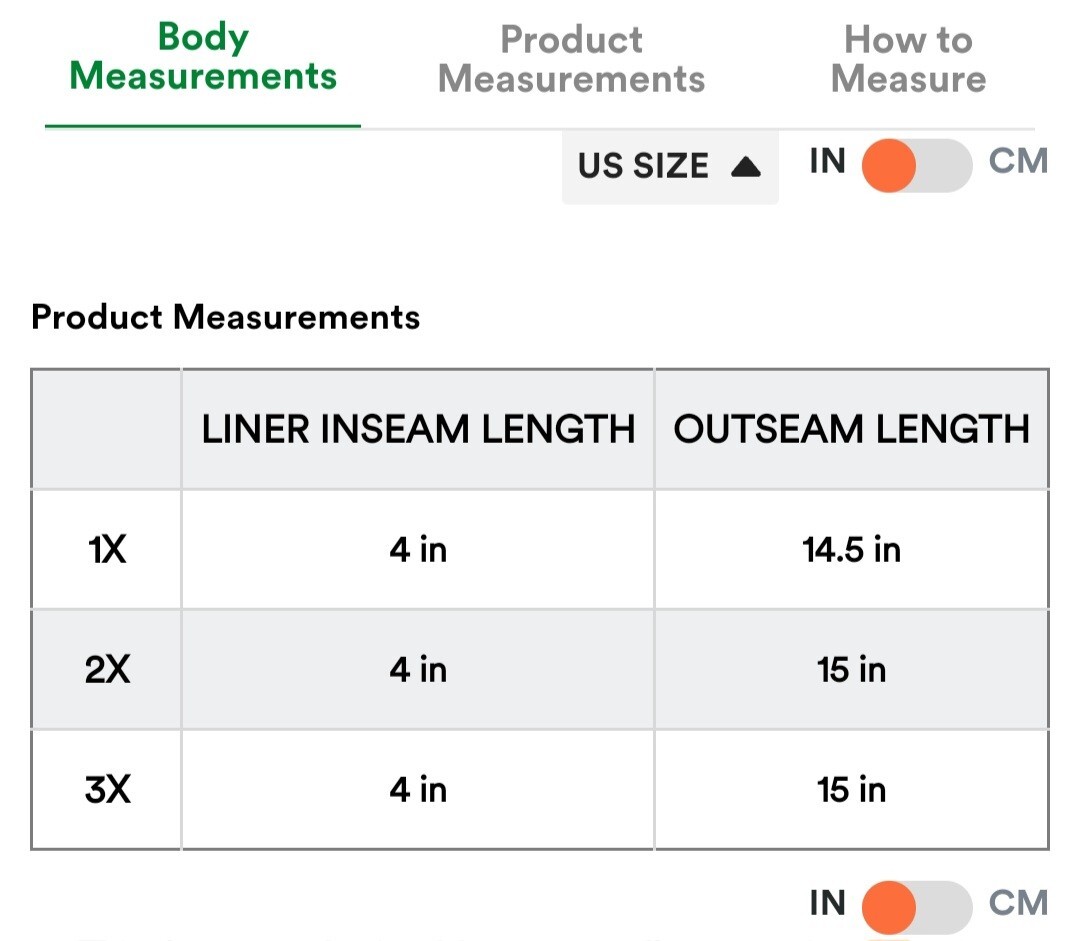Click the orange knob on the top switch
Screen dimensions: 1080x941
pyautogui.click(x=889, y=165)
